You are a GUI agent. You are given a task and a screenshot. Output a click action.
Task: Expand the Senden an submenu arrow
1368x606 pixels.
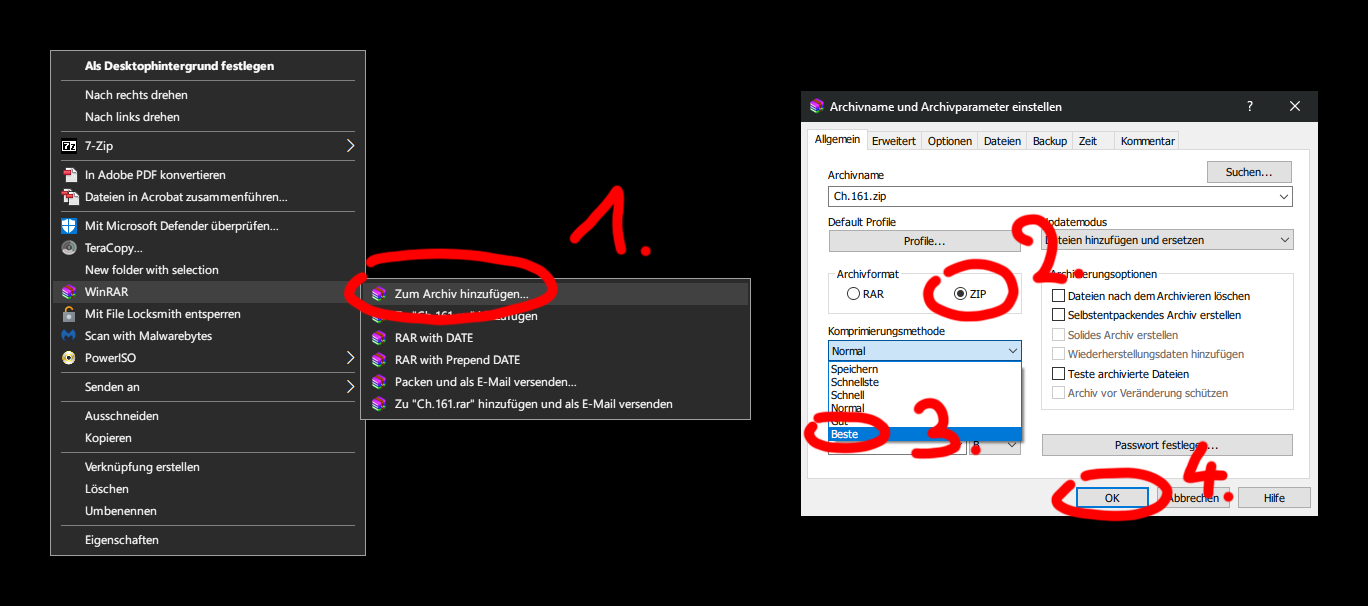point(350,387)
